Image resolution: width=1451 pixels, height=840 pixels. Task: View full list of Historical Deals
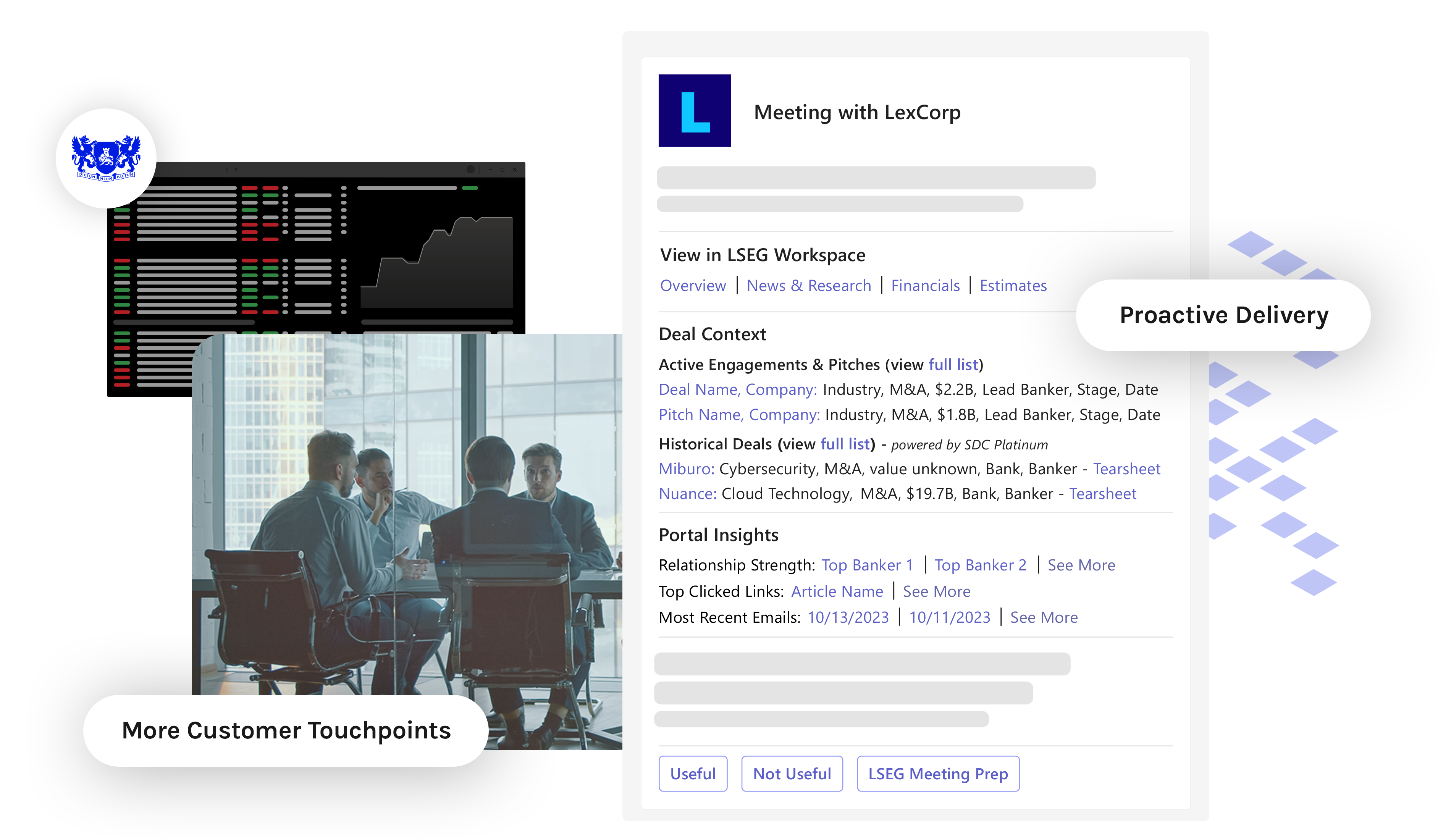pyautogui.click(x=845, y=444)
